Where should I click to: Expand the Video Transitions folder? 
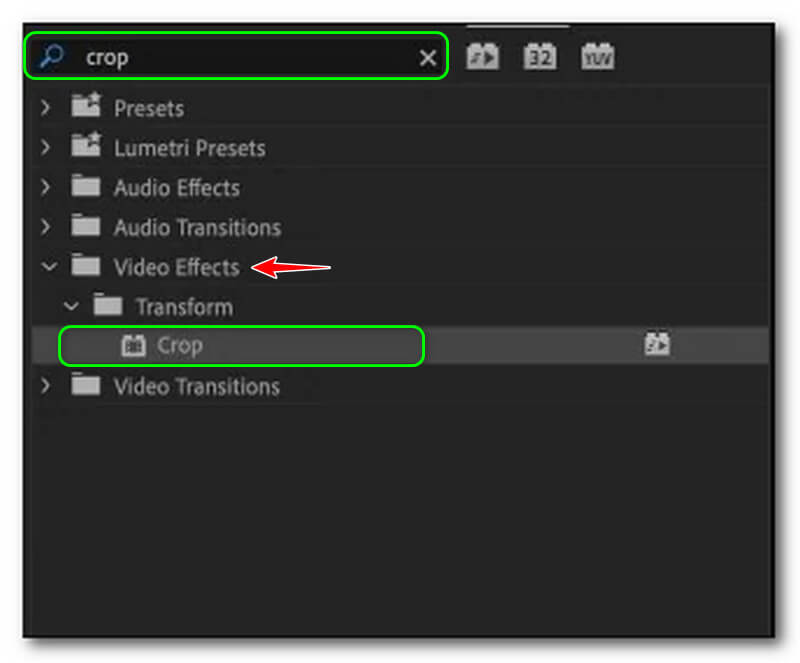[45, 386]
